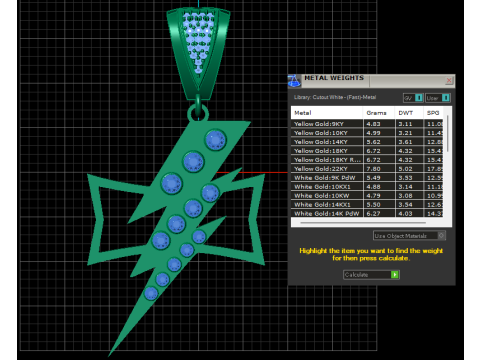Select the White Gold:14K PdW row

[x=367, y=213]
